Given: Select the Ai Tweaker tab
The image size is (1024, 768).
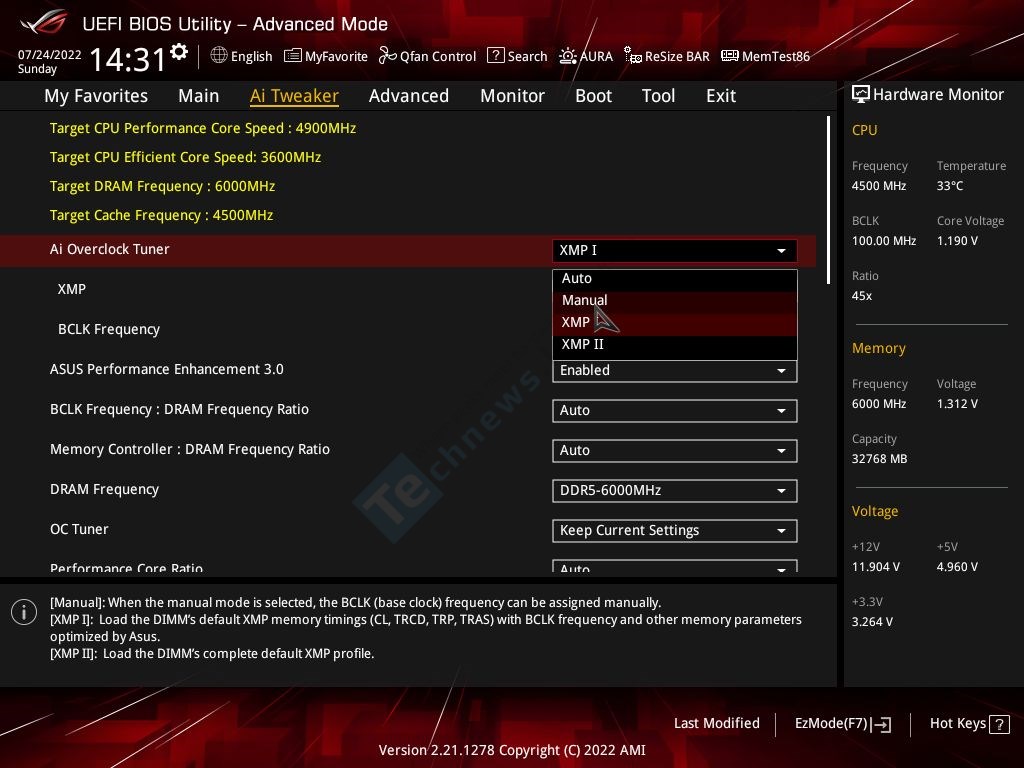Looking at the screenshot, I should click(294, 96).
